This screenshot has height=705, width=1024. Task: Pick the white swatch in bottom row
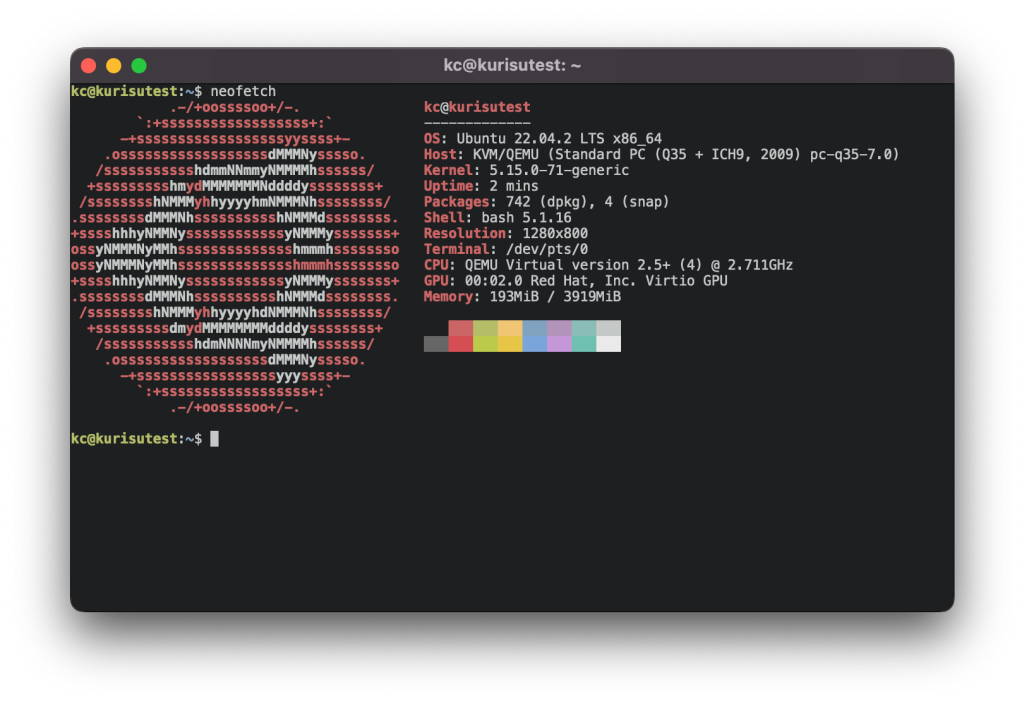click(608, 344)
